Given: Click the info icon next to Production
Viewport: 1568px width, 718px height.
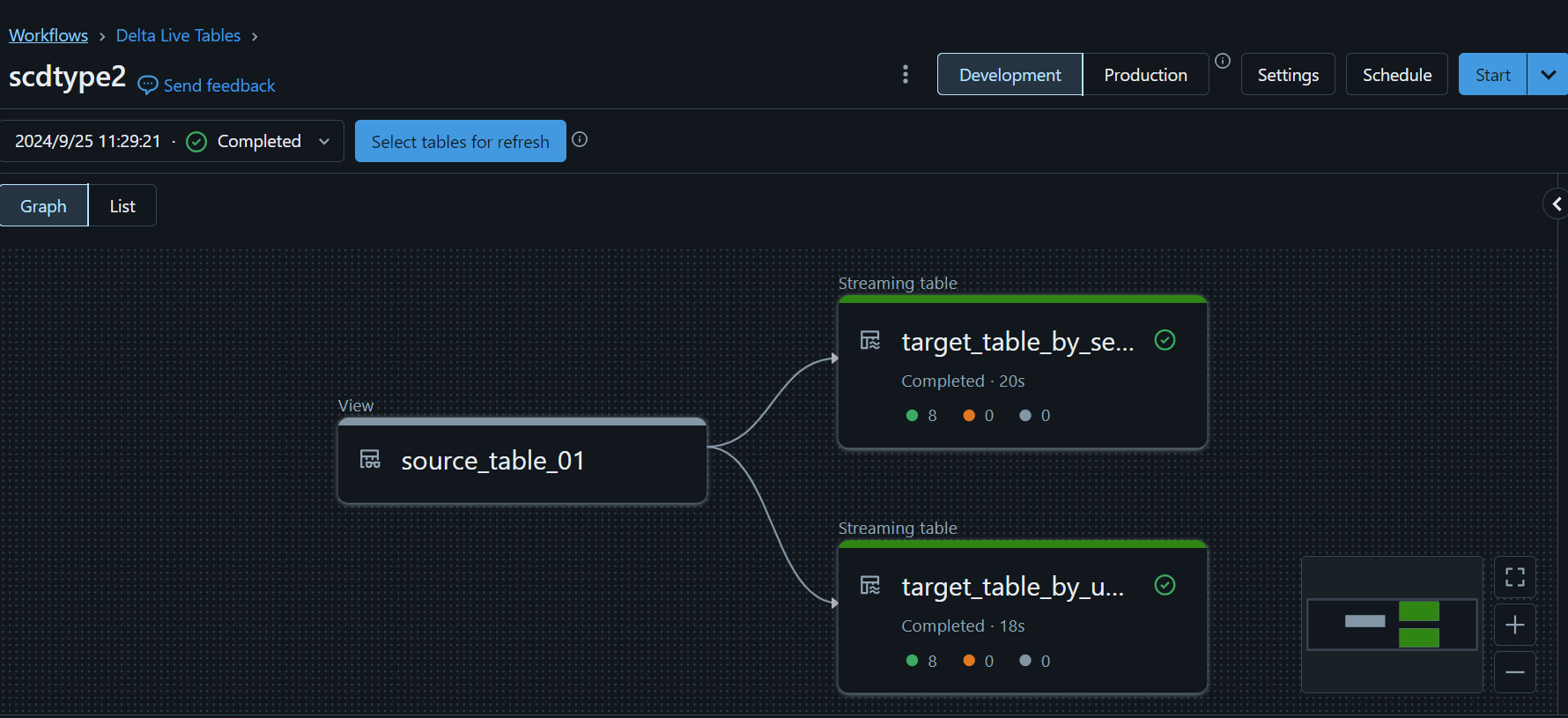Looking at the screenshot, I should tap(1223, 61).
